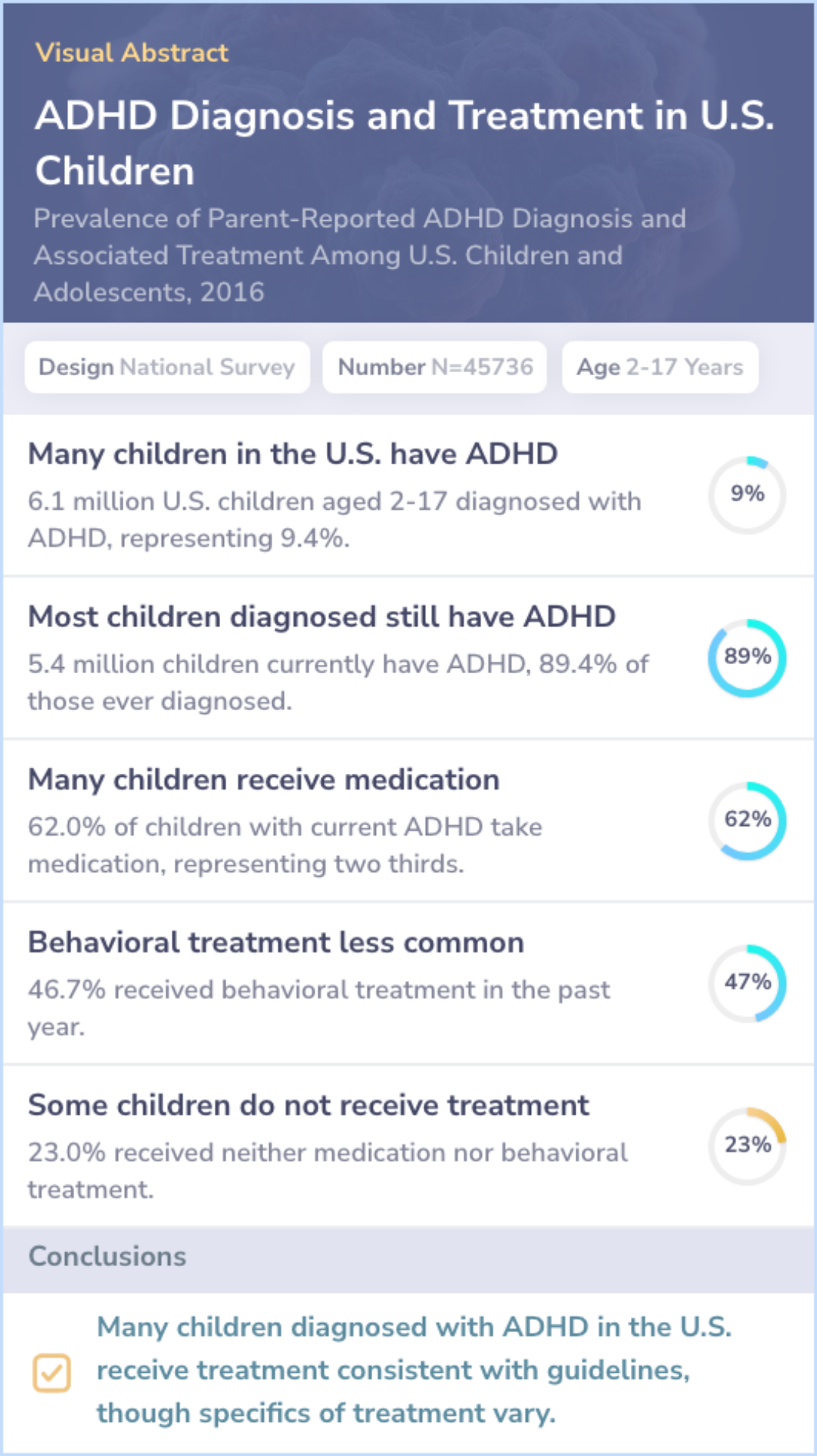The image size is (817, 1456).
Task: Open 'Behavioral treatment less common' heading
Action: coord(275,942)
